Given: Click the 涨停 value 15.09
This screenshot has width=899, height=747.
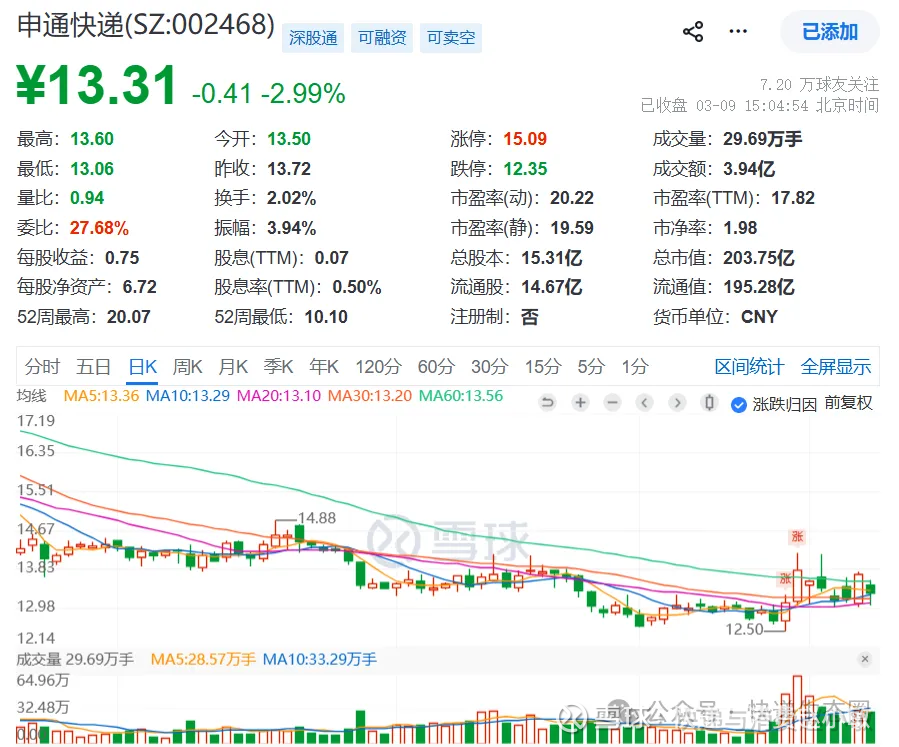Looking at the screenshot, I should [525, 139].
